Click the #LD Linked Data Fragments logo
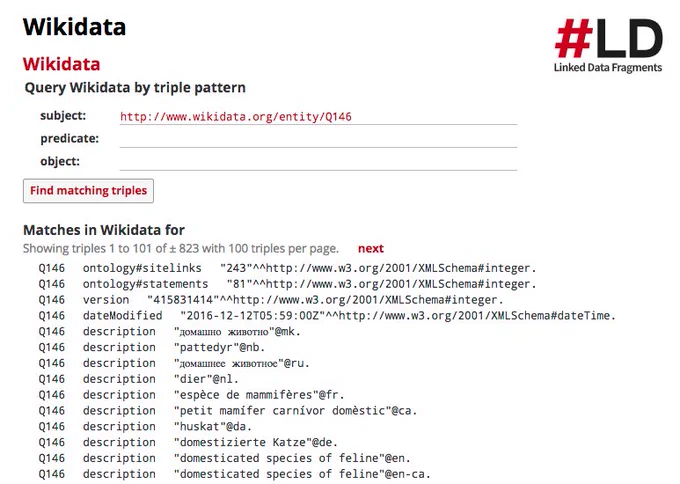680x484 pixels. 608,45
